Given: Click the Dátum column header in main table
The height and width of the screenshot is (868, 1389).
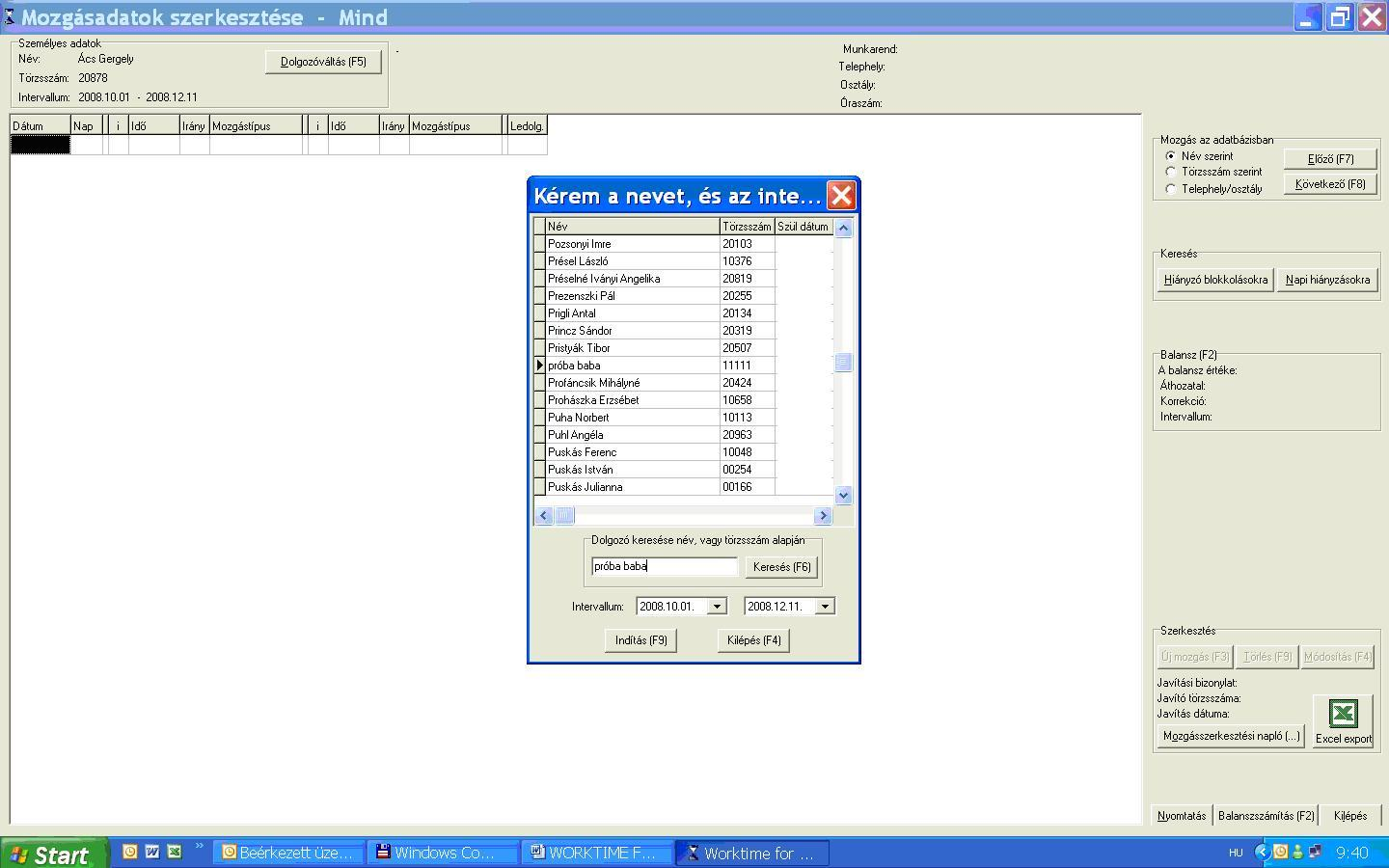Looking at the screenshot, I should 41,126.
